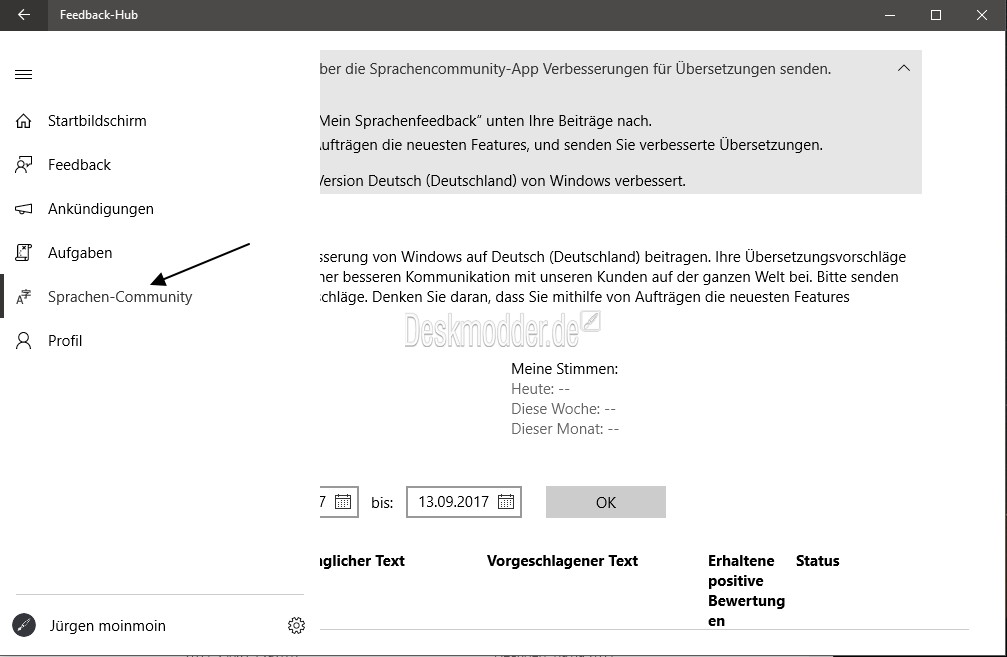
Task: Maximize the Feedback-Hub window
Action: [936, 15]
